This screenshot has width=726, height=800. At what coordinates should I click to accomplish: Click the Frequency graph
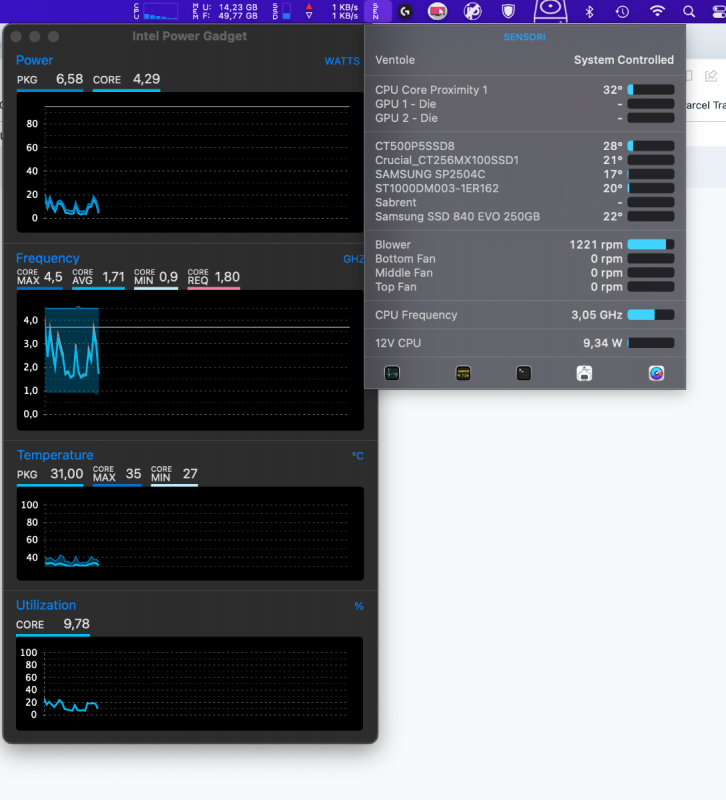click(x=190, y=360)
